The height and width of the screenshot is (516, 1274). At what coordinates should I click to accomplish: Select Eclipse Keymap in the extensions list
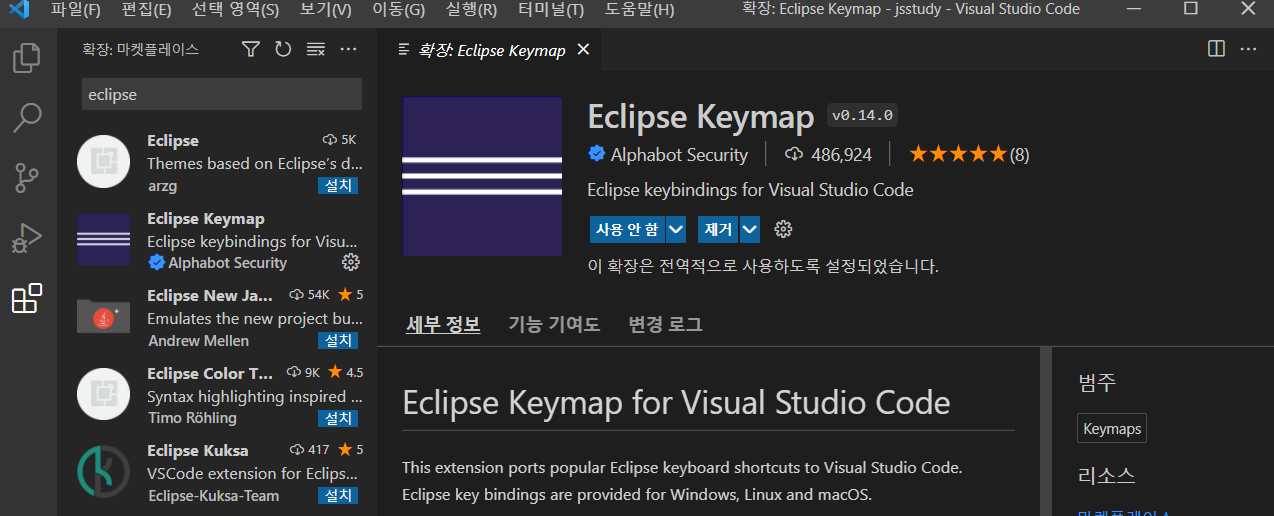pos(217,240)
